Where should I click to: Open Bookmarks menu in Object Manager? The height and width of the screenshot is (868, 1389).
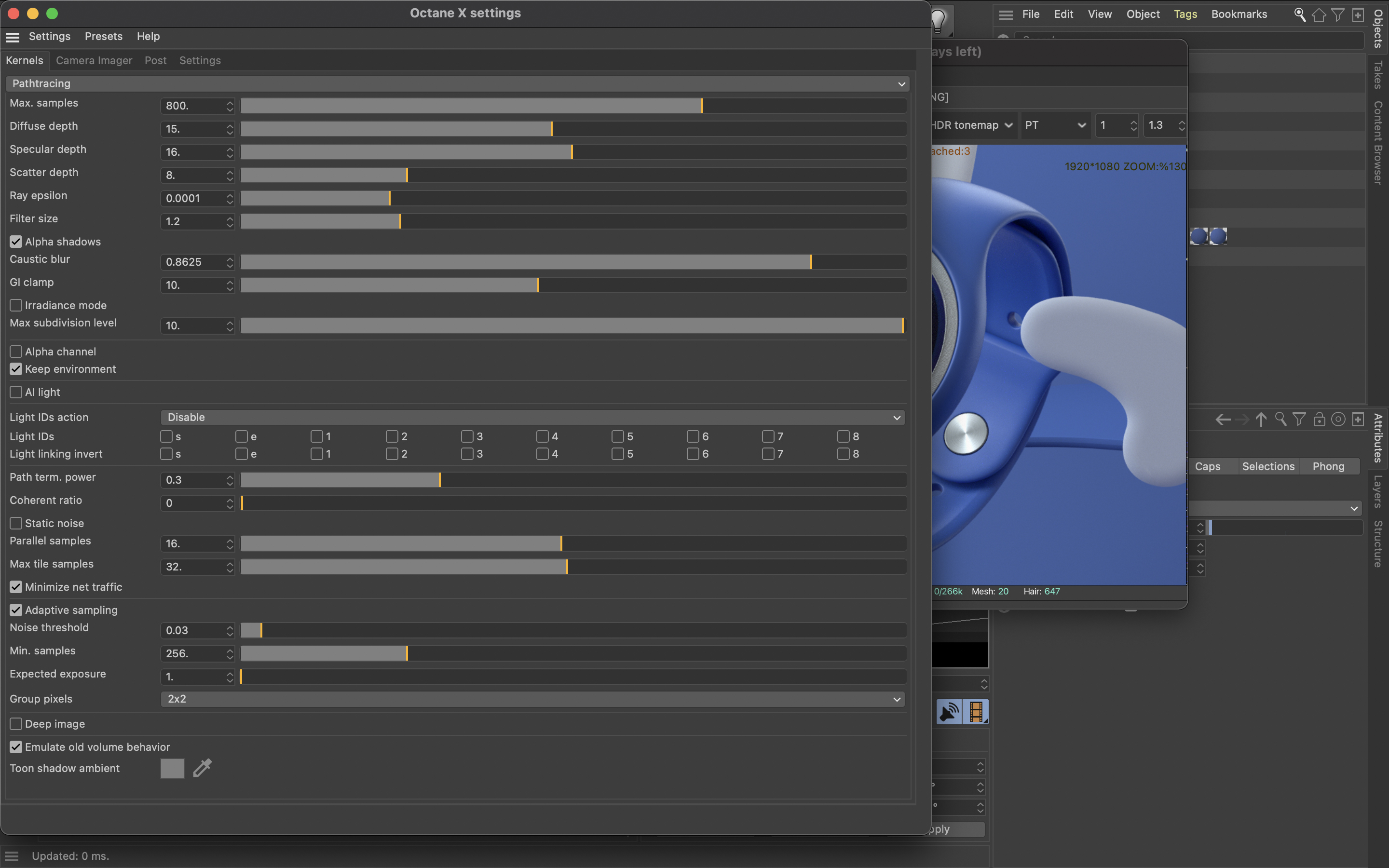click(x=1239, y=14)
